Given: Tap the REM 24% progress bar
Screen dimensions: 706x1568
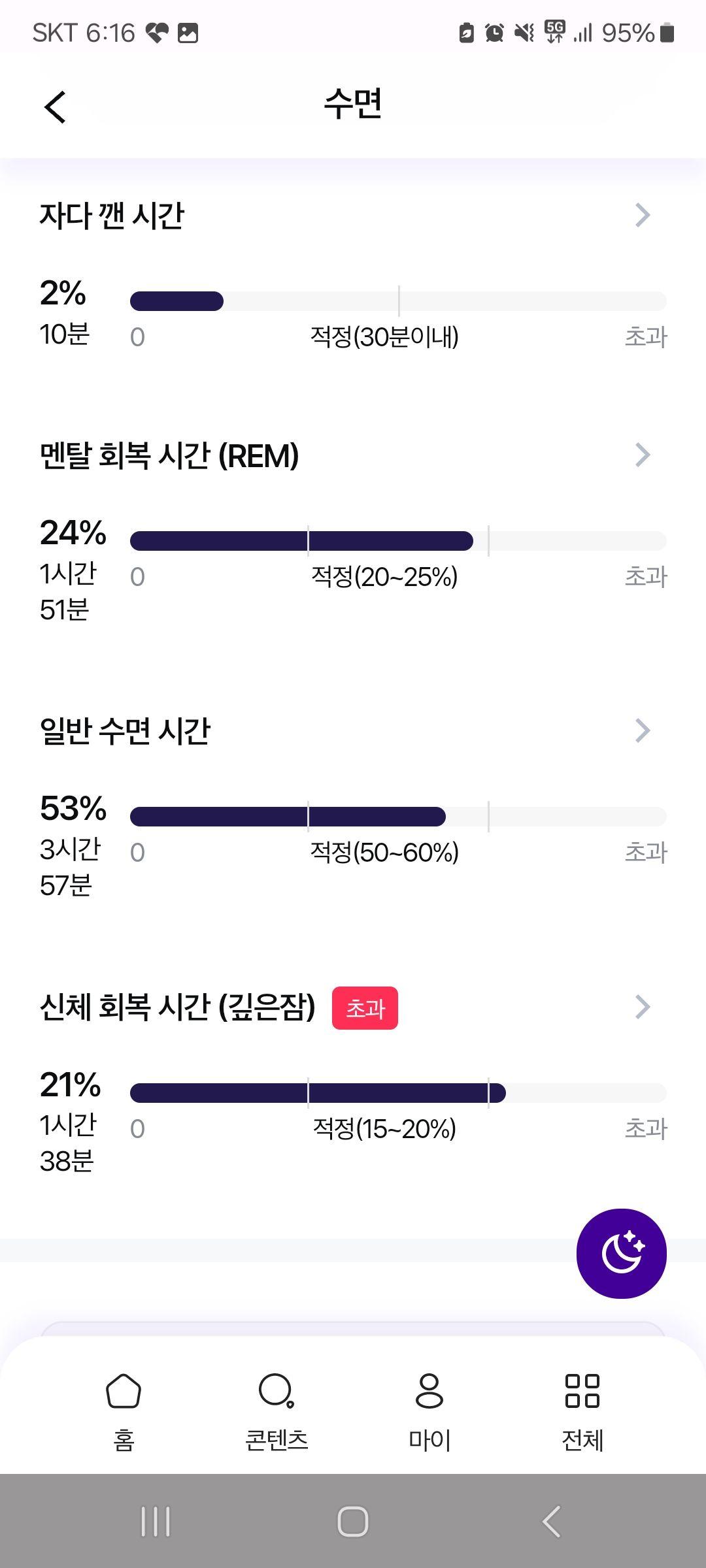Looking at the screenshot, I should pos(398,541).
